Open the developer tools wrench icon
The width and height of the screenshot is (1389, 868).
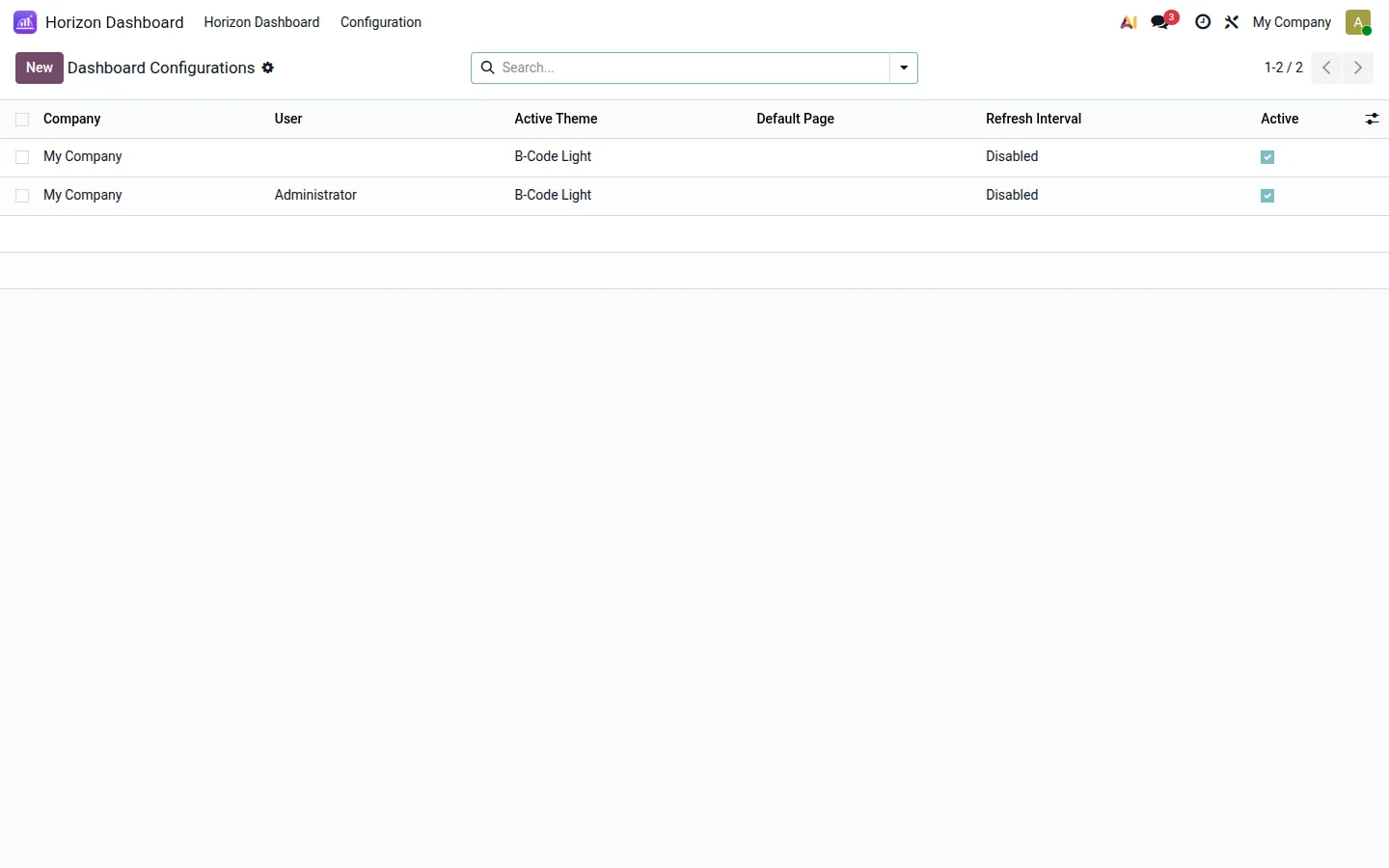[1232, 22]
